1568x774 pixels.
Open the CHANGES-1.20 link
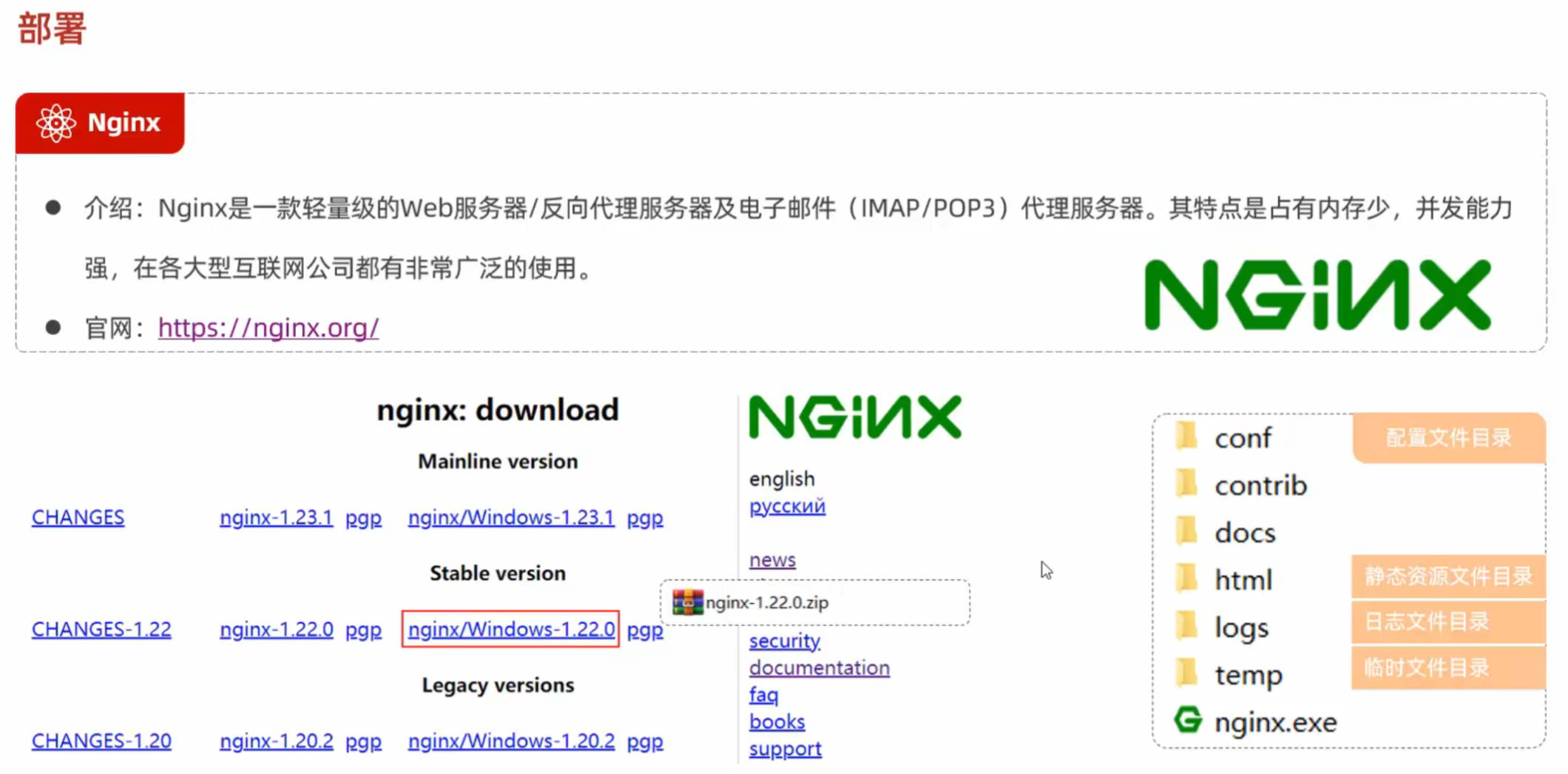tap(101, 741)
